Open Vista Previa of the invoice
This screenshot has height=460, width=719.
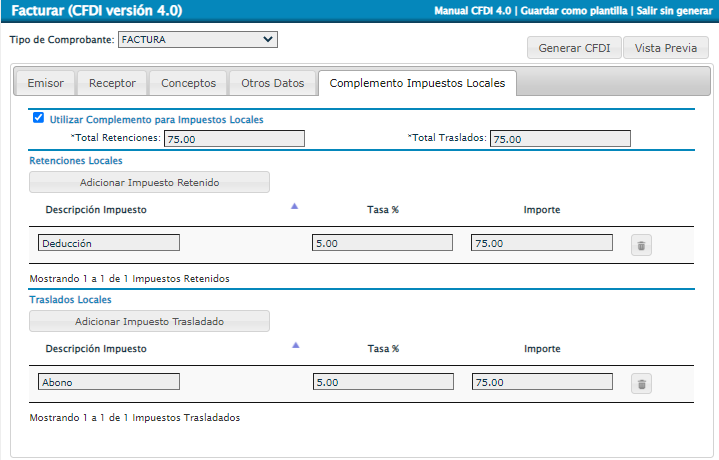[x=666, y=48]
